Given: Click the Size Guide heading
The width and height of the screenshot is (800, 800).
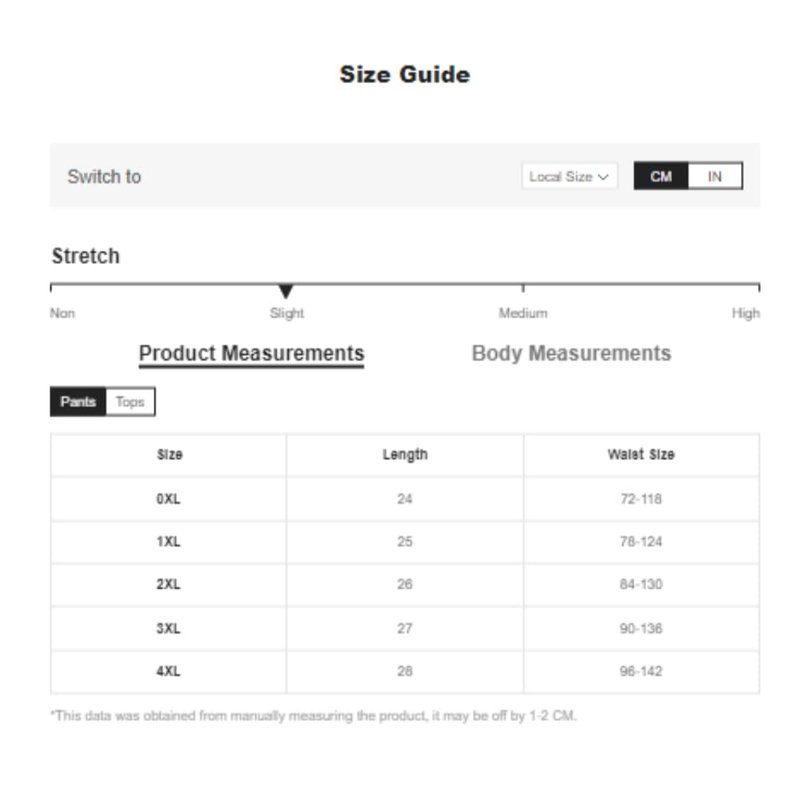Looking at the screenshot, I should point(405,74).
